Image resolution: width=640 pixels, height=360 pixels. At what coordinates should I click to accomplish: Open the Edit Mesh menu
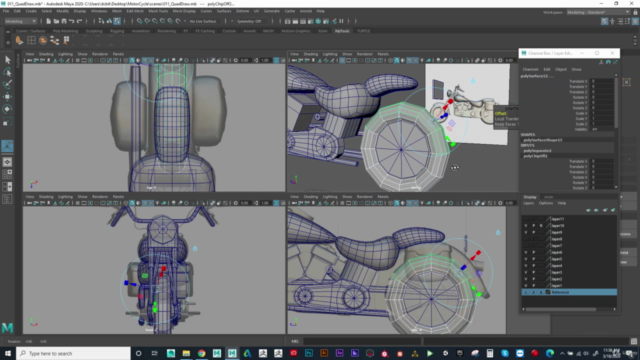[135, 11]
